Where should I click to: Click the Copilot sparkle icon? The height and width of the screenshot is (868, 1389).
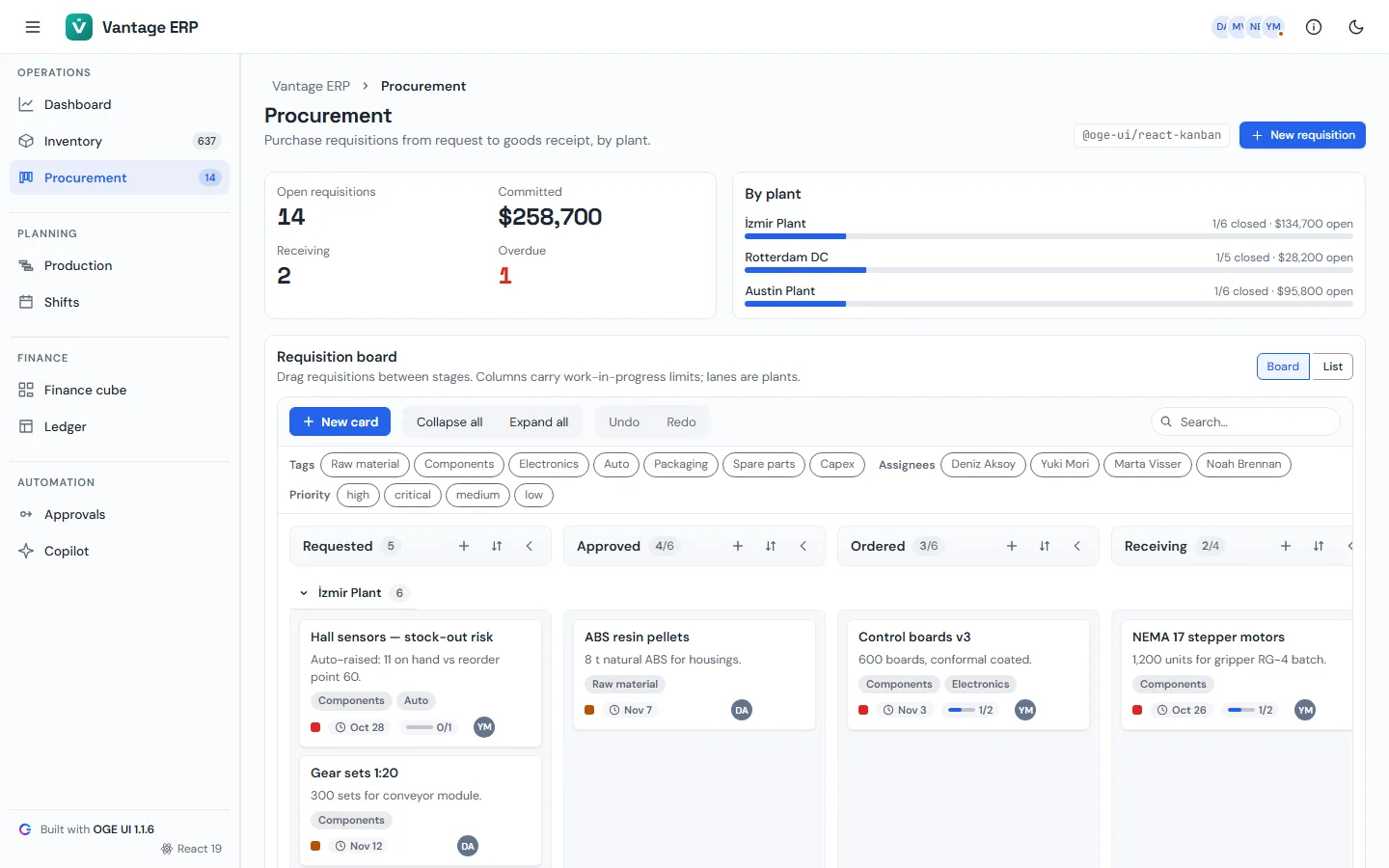[26, 551]
